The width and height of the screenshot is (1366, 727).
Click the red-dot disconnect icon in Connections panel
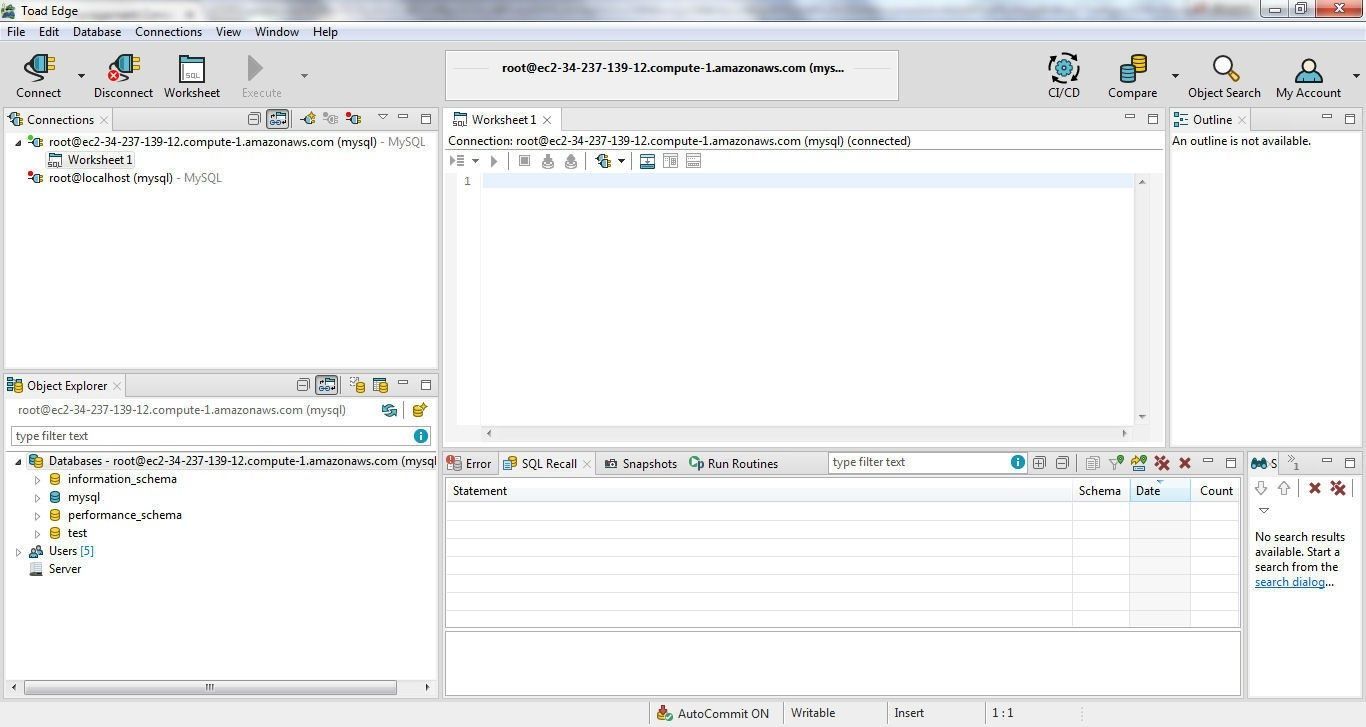coord(353,119)
